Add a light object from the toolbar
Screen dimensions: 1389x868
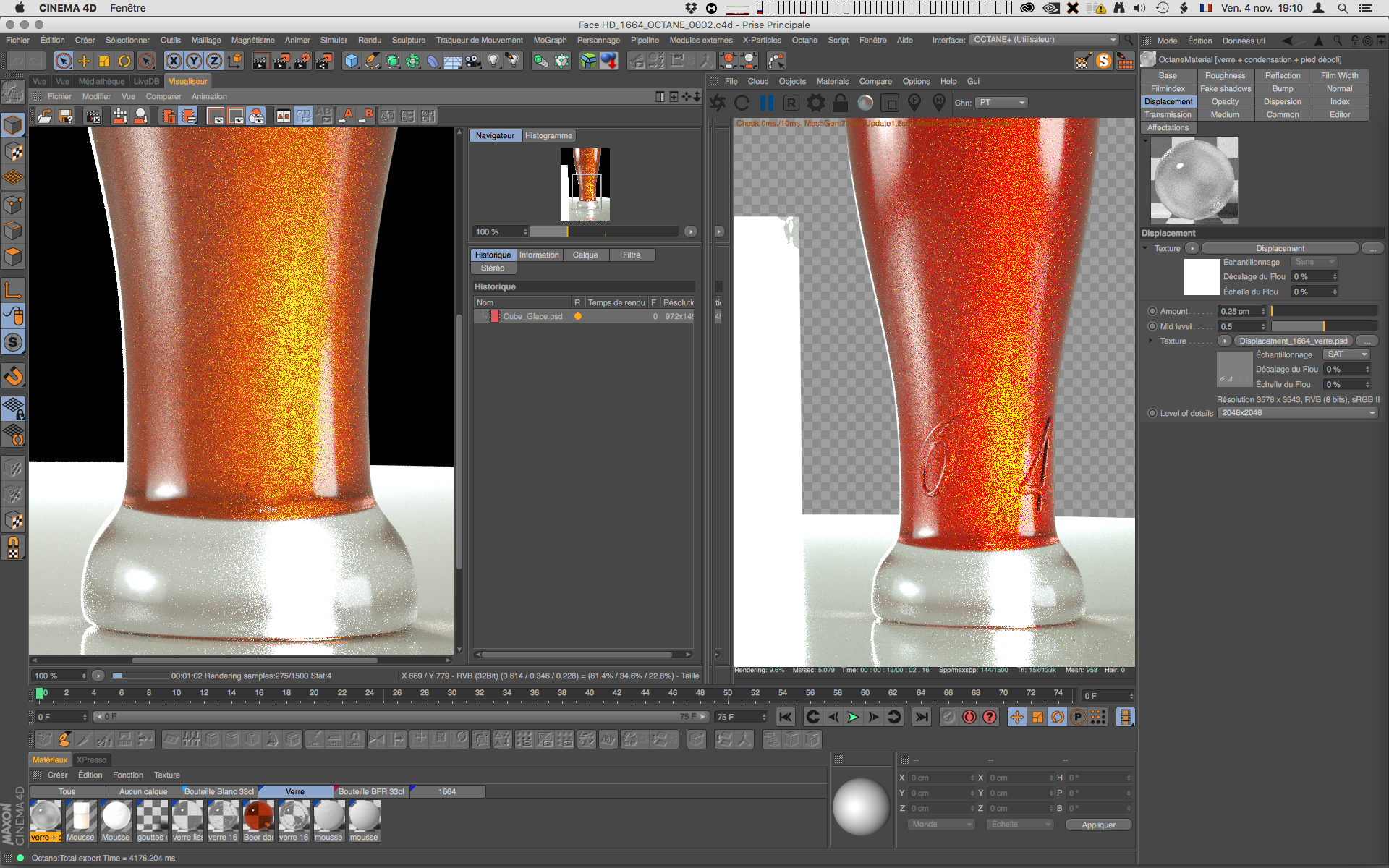point(493,61)
